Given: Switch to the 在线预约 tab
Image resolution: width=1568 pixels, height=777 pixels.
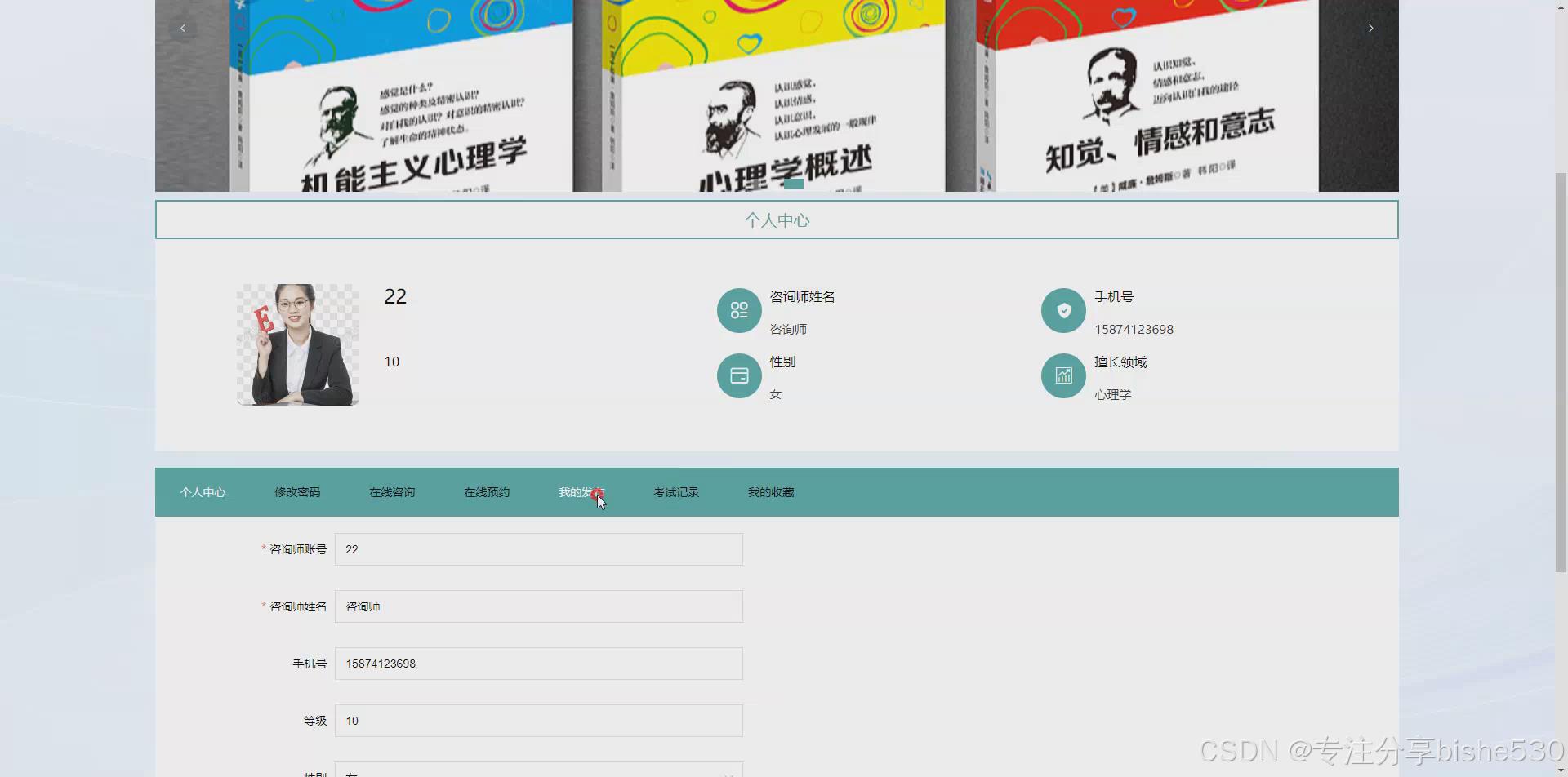Looking at the screenshot, I should click(x=487, y=492).
